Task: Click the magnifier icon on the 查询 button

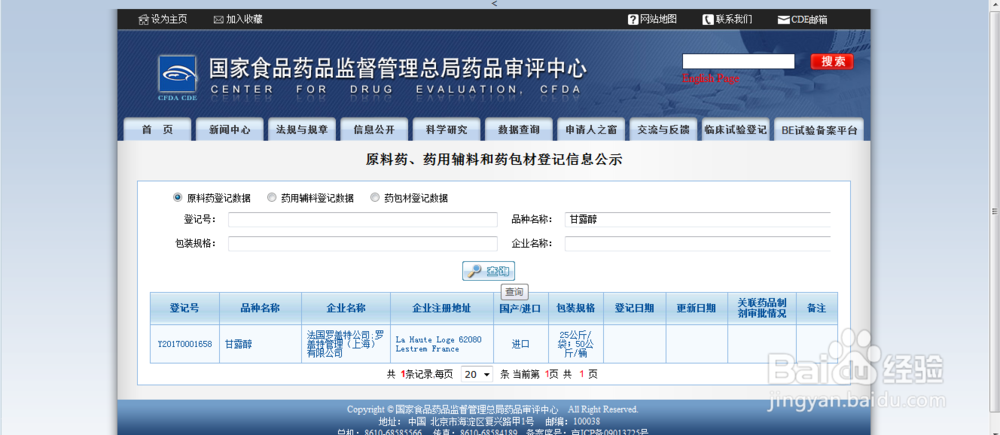Action: (x=474, y=271)
